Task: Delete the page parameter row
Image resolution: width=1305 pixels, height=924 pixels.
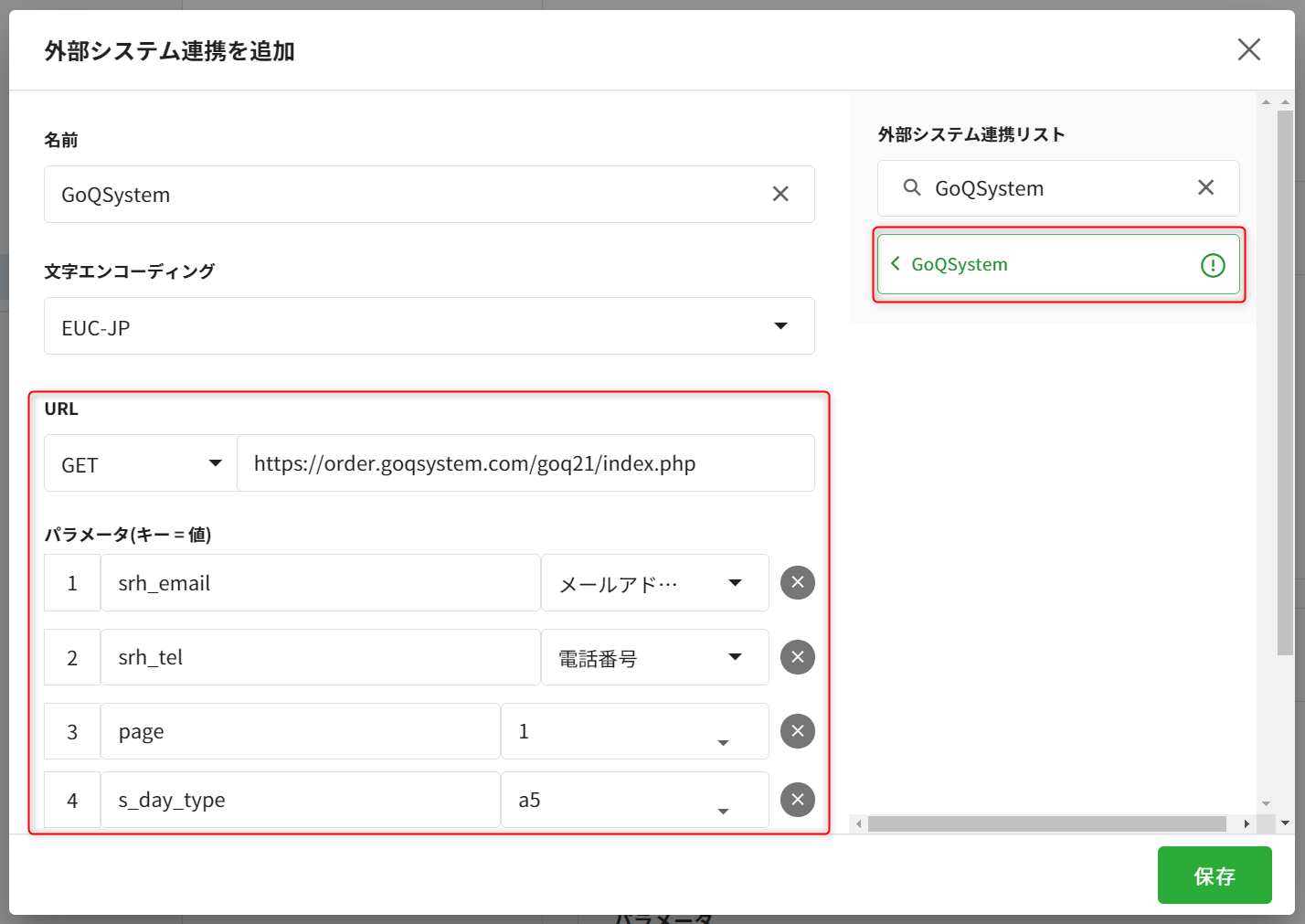Action: click(x=797, y=731)
